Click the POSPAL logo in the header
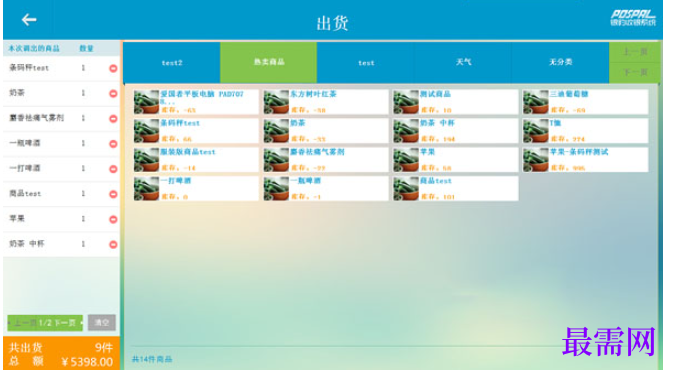 point(633,18)
